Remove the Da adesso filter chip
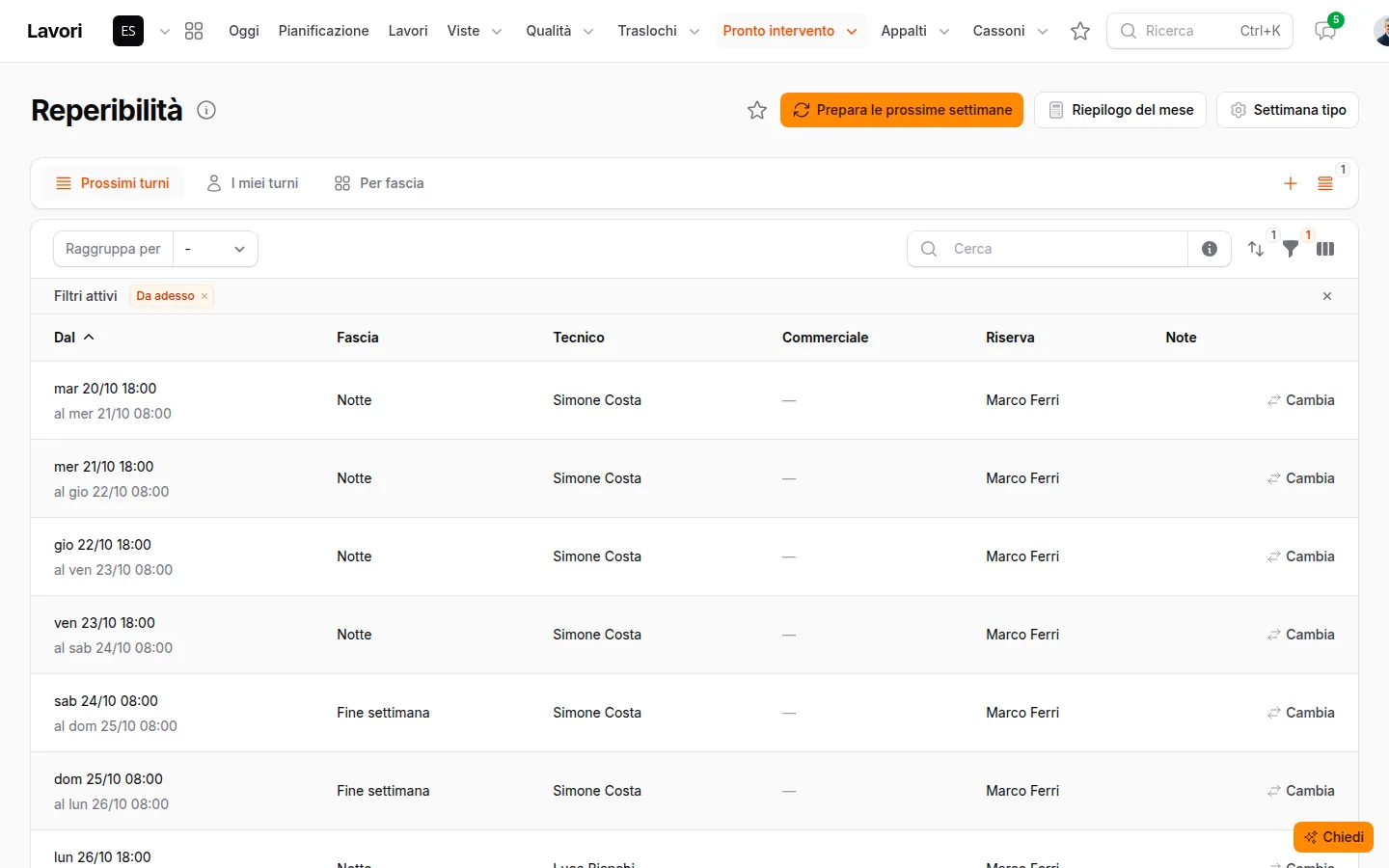Viewport: 1389px width, 868px height. pyautogui.click(x=204, y=296)
